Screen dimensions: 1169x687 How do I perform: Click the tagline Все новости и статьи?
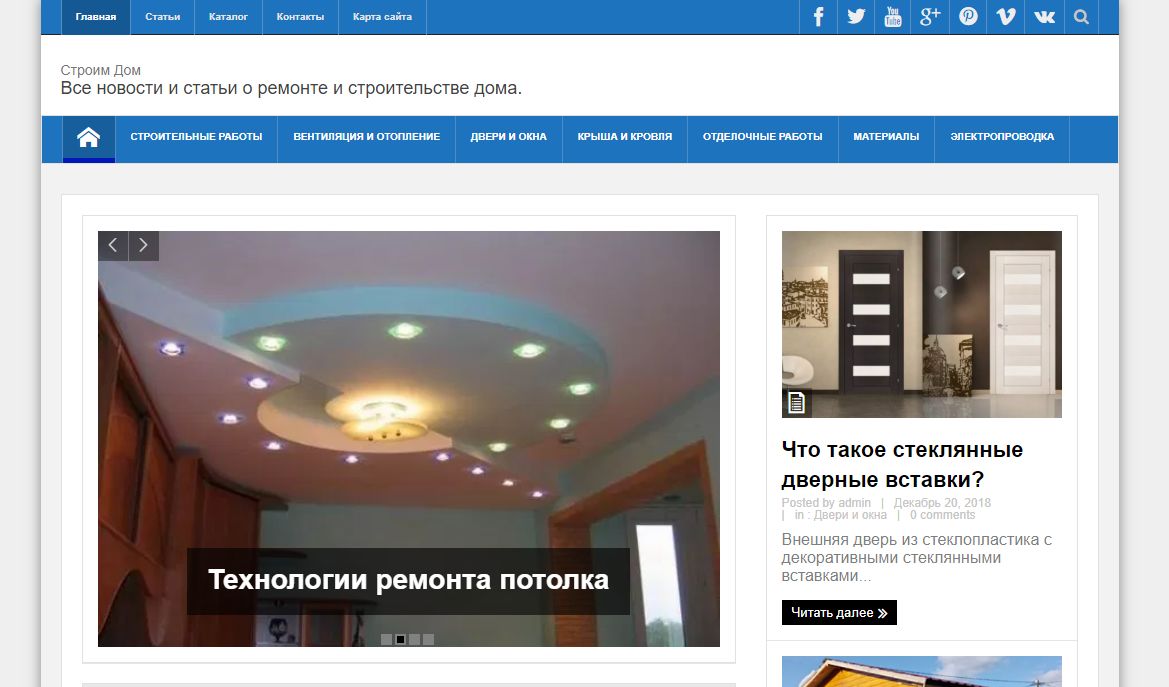tap(291, 88)
